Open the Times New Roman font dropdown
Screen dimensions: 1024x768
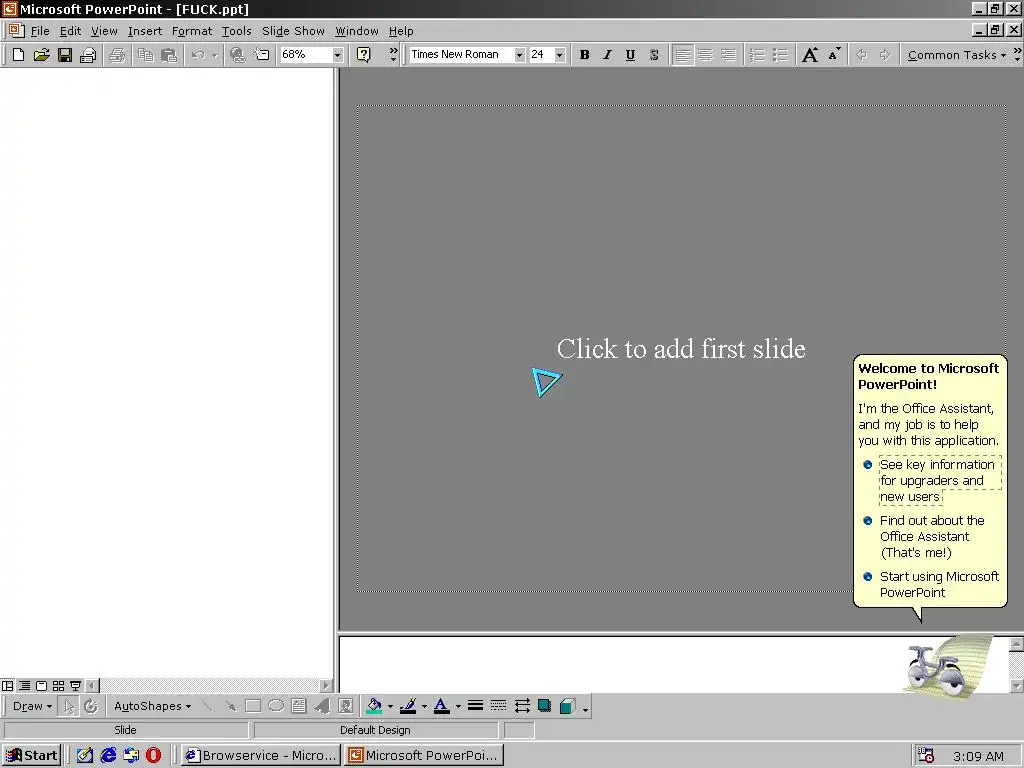tap(519, 55)
